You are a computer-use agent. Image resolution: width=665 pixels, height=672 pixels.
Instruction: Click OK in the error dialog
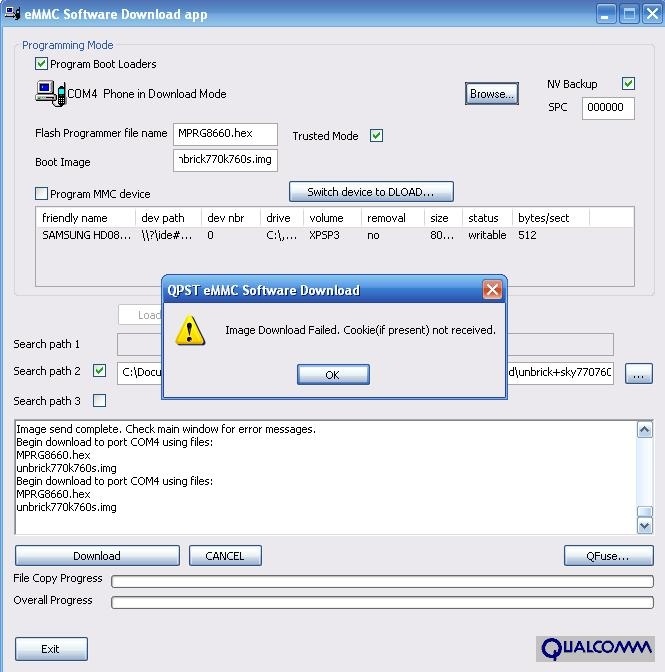click(x=333, y=375)
